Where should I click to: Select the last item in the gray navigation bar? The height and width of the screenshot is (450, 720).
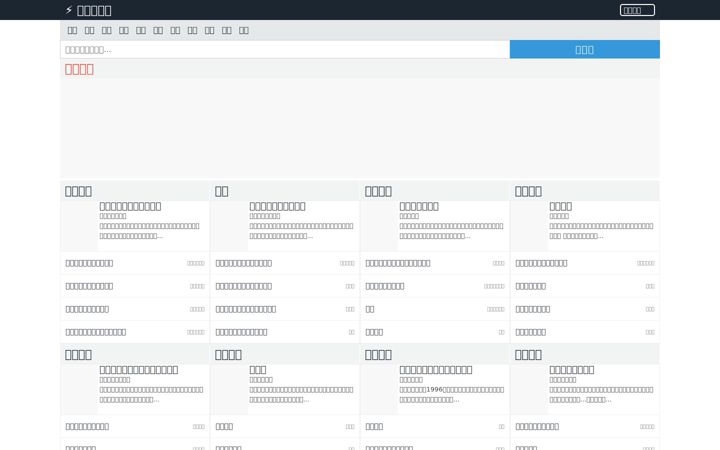(x=244, y=30)
